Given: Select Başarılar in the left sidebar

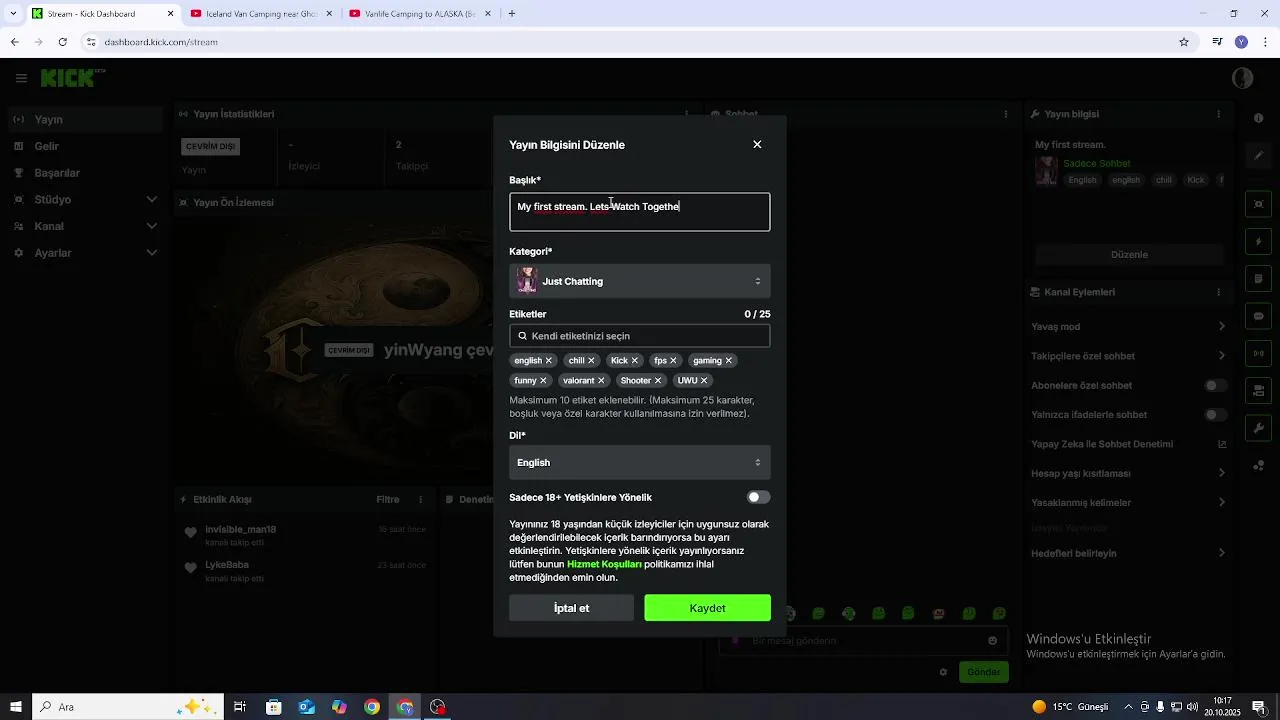Looking at the screenshot, I should tap(85, 173).
